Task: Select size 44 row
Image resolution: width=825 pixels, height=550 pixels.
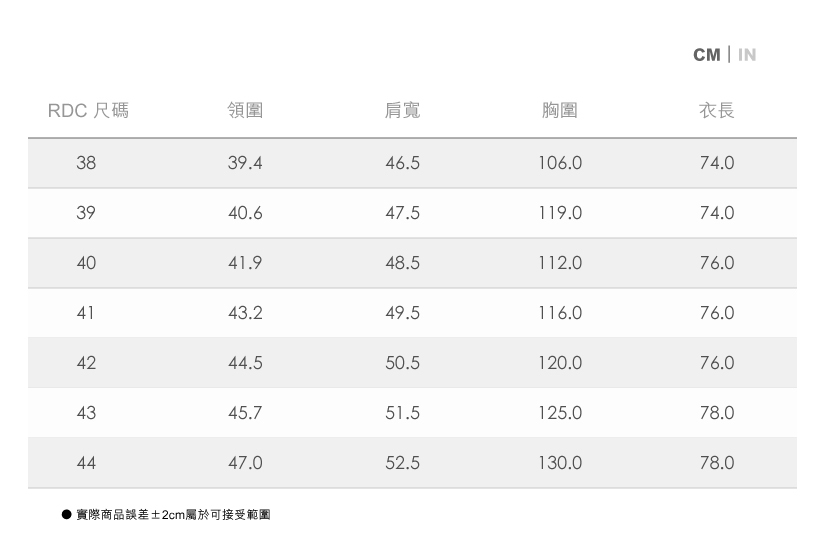Action: 86,463
